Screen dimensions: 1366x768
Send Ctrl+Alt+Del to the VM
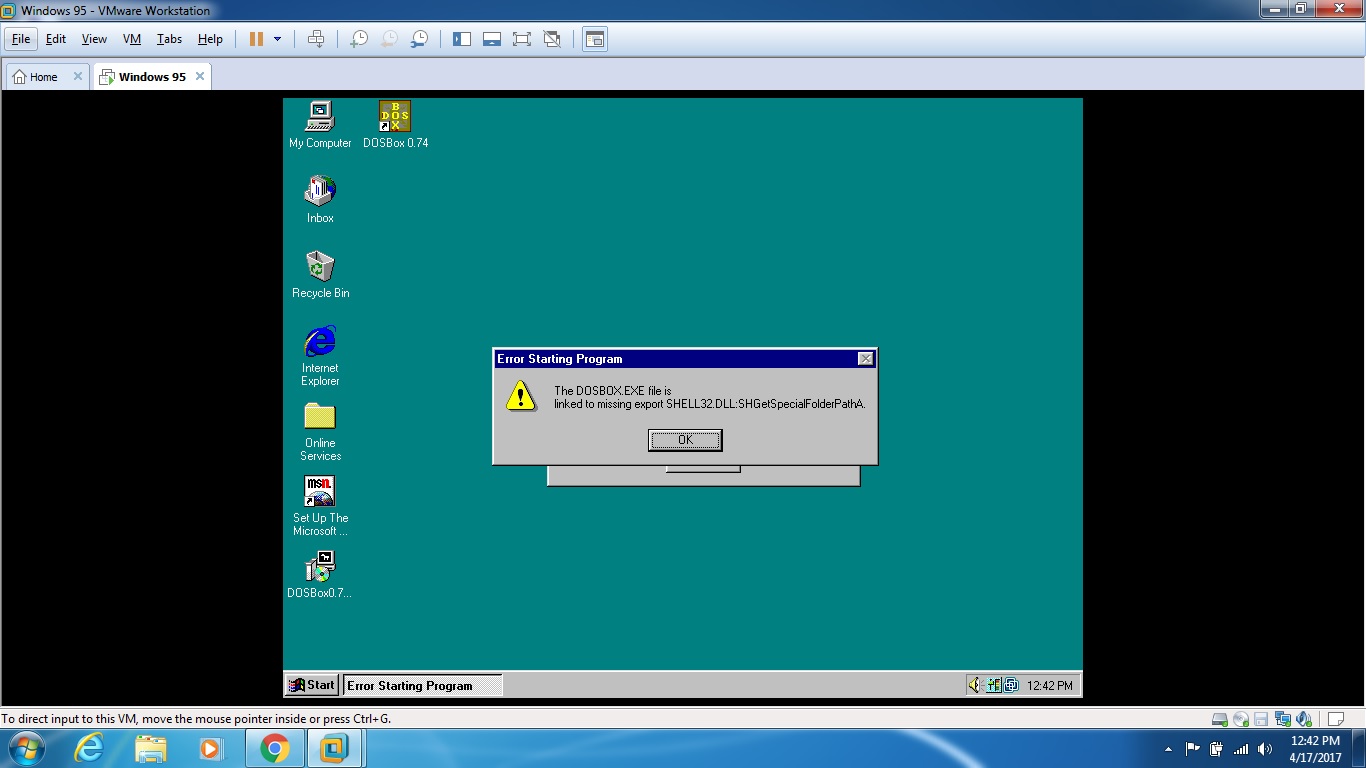pyautogui.click(x=316, y=39)
